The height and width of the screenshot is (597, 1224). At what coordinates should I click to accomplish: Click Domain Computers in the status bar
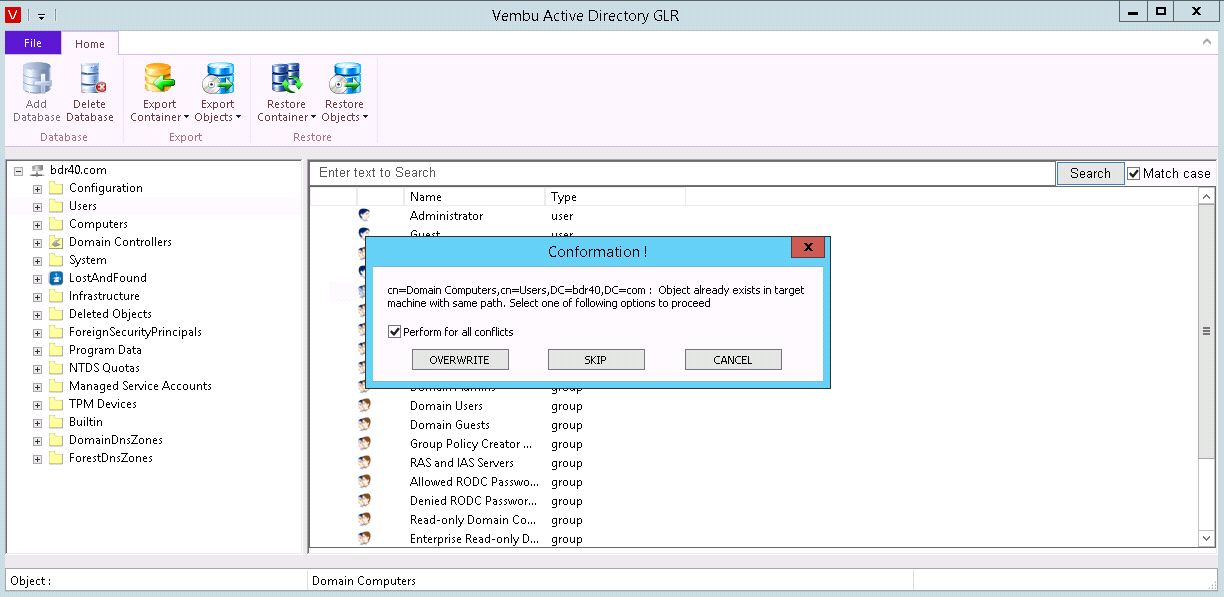click(364, 581)
